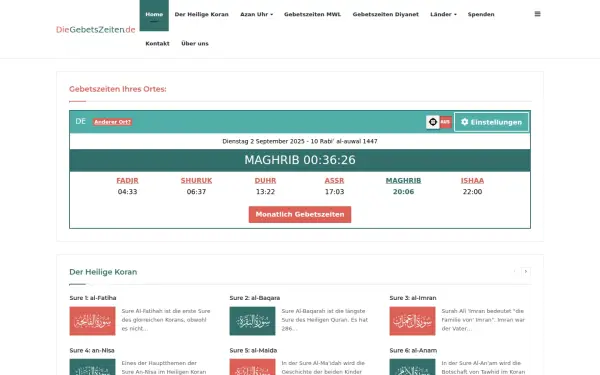The height and width of the screenshot is (375, 600).
Task: Click the Sure 3: al-Imran title
Action: (x=412, y=298)
